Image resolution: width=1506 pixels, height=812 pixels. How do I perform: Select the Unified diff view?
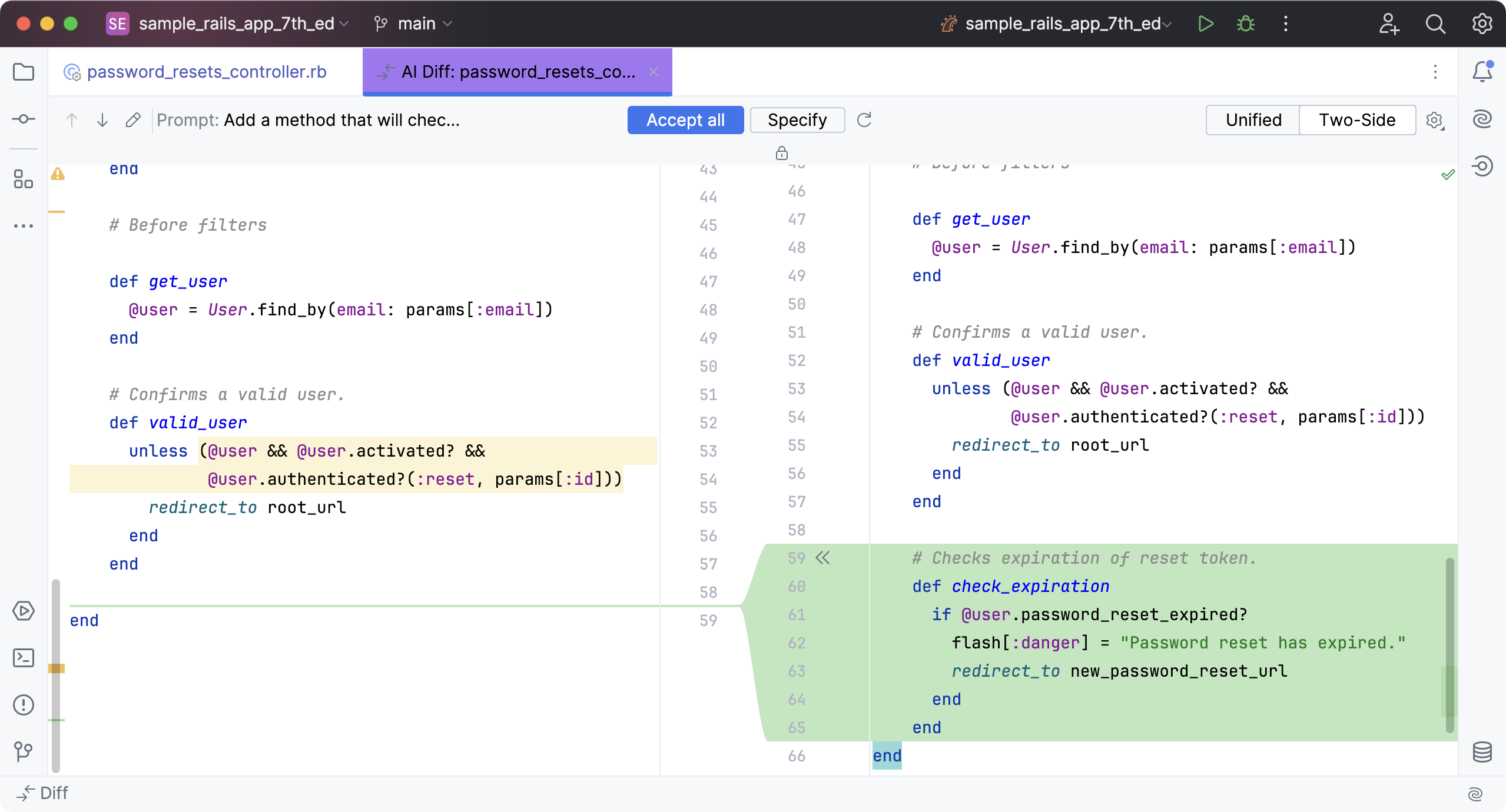[1253, 119]
